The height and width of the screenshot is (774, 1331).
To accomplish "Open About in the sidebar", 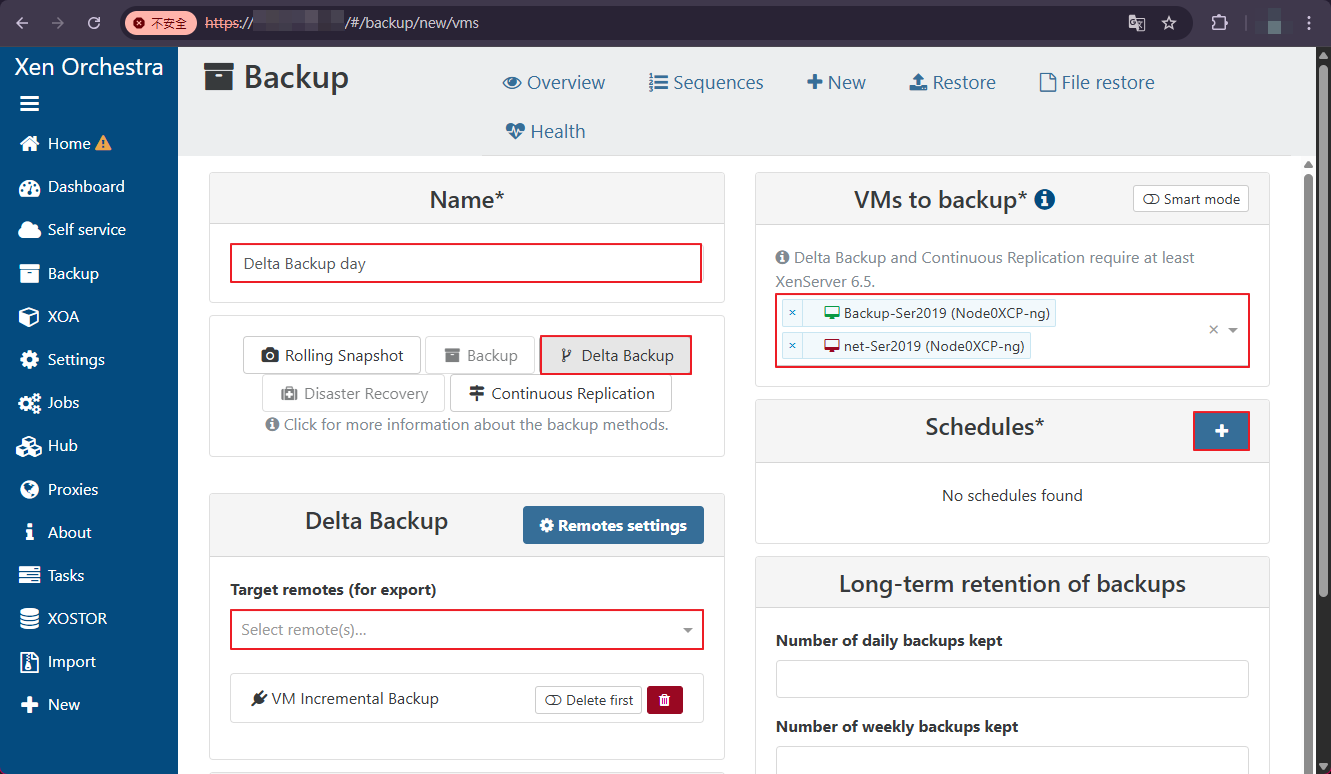I will (56, 532).
